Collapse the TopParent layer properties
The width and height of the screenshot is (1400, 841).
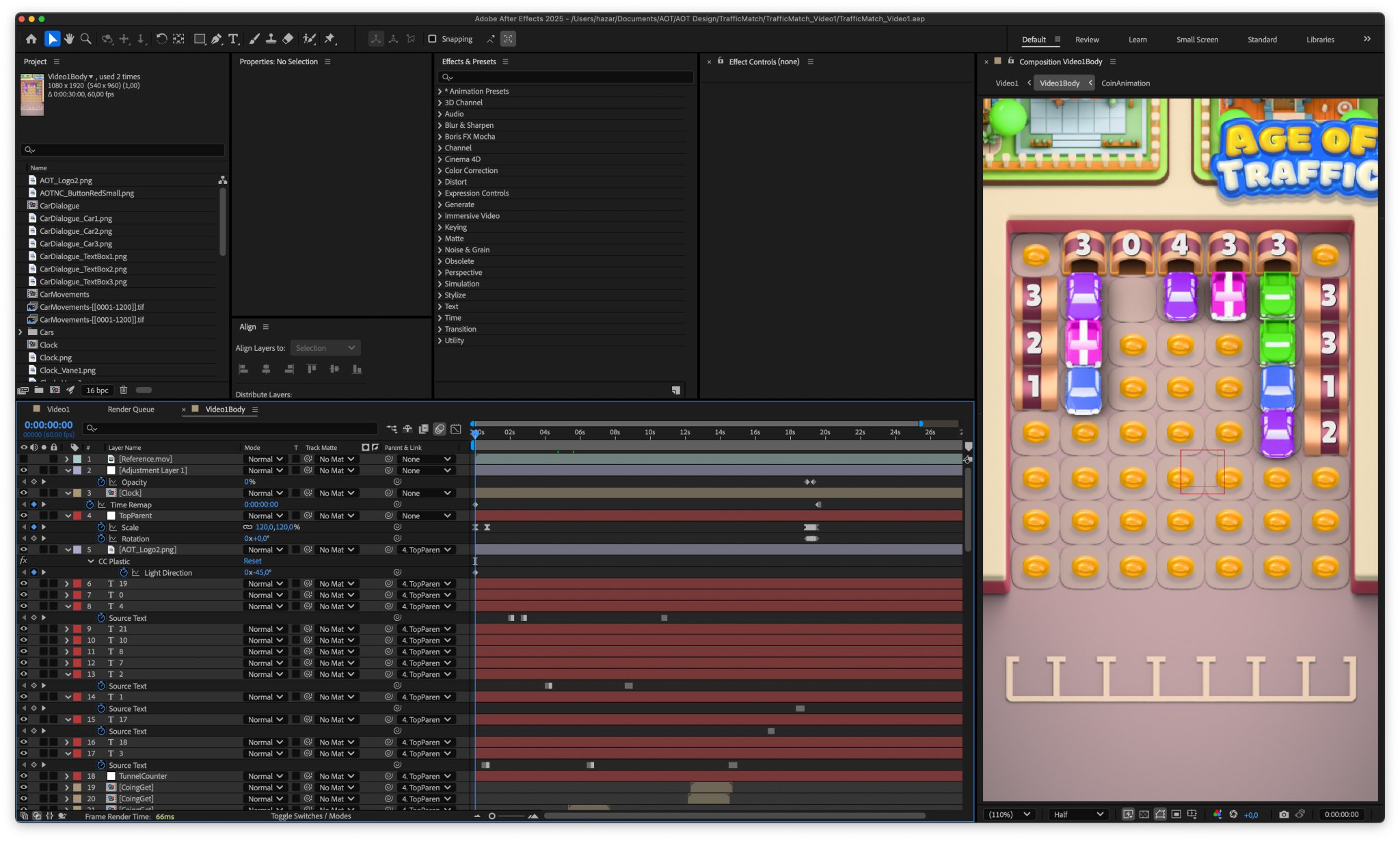pyautogui.click(x=68, y=516)
